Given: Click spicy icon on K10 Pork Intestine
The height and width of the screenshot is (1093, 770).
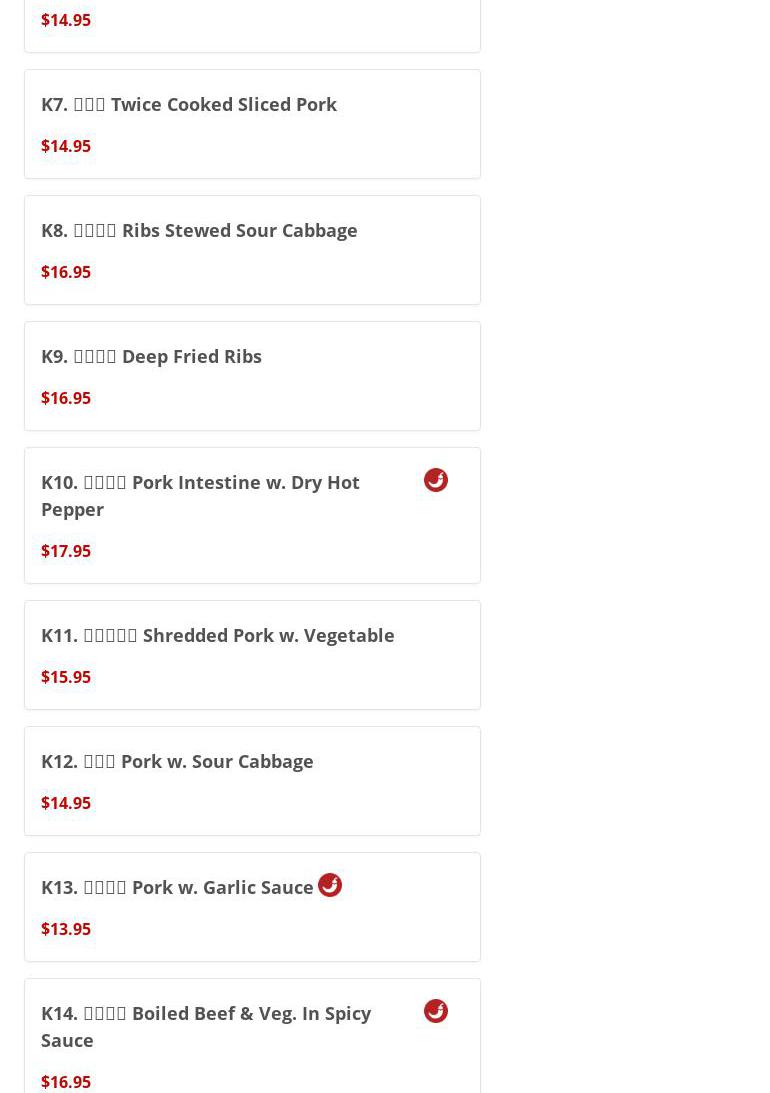Looking at the screenshot, I should pyautogui.click(x=436, y=480).
